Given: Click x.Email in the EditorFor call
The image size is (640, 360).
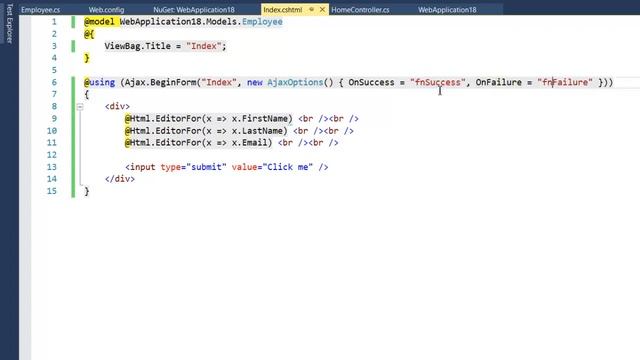Looking at the screenshot, I should [249, 143].
